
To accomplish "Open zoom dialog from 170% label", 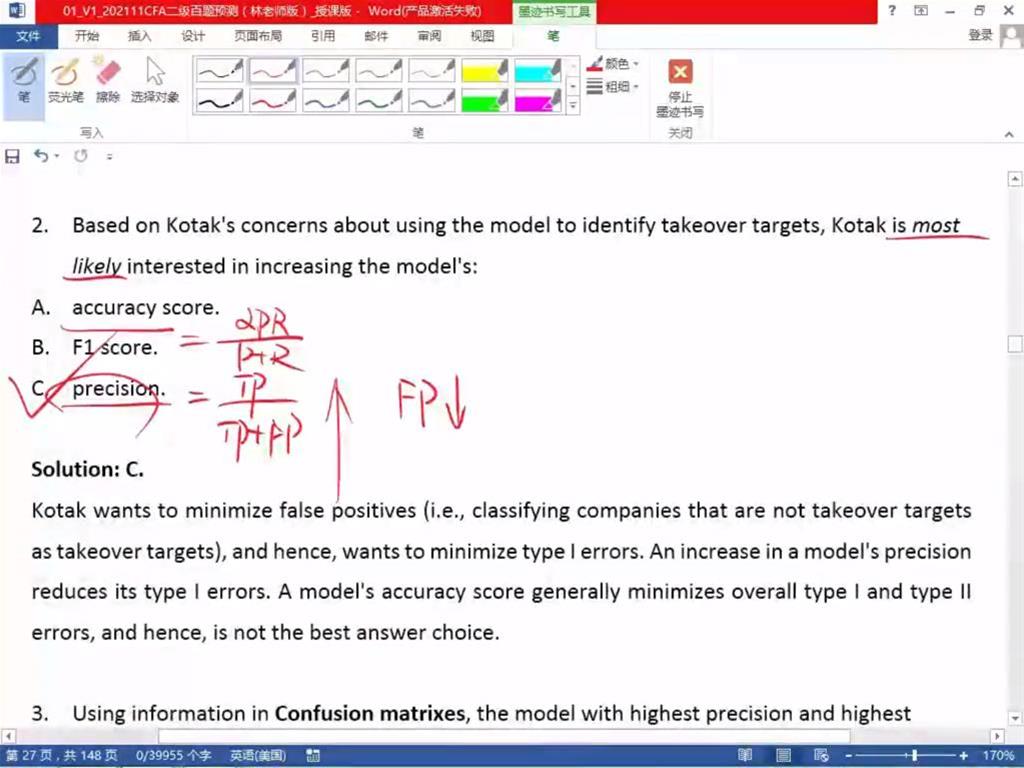I will (998, 756).
